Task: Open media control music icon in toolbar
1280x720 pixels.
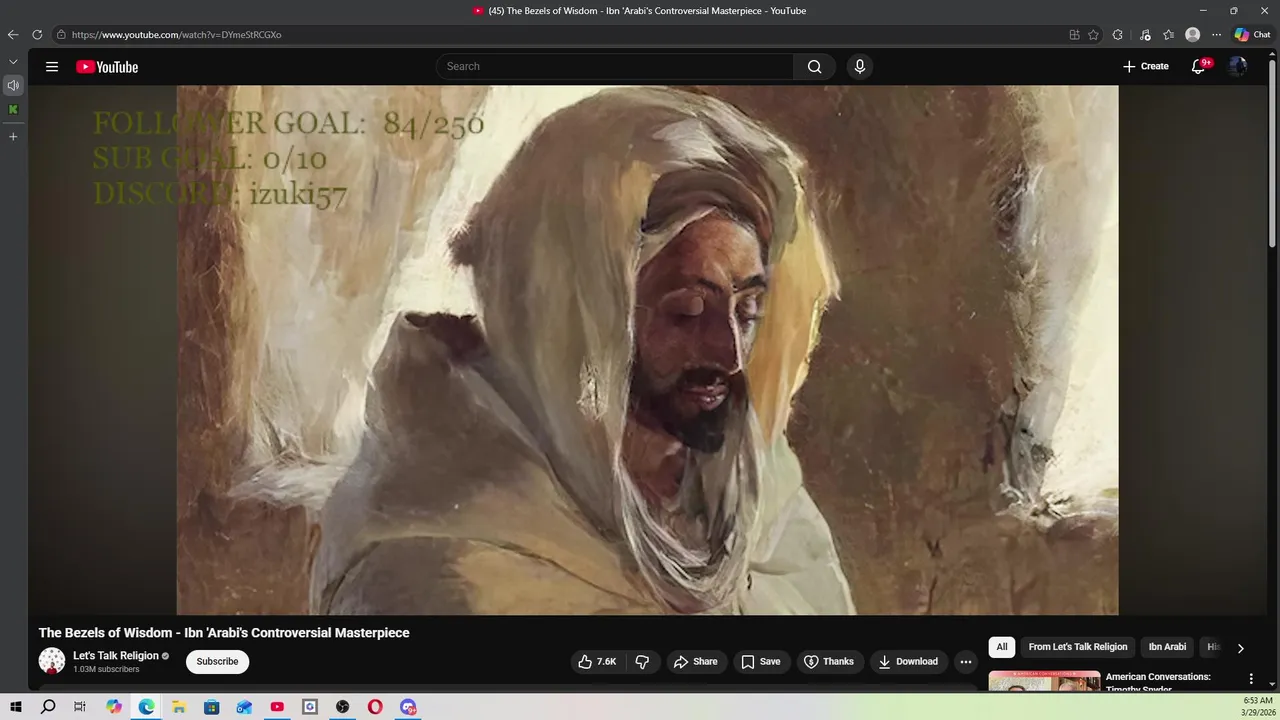Action: click(x=1145, y=34)
